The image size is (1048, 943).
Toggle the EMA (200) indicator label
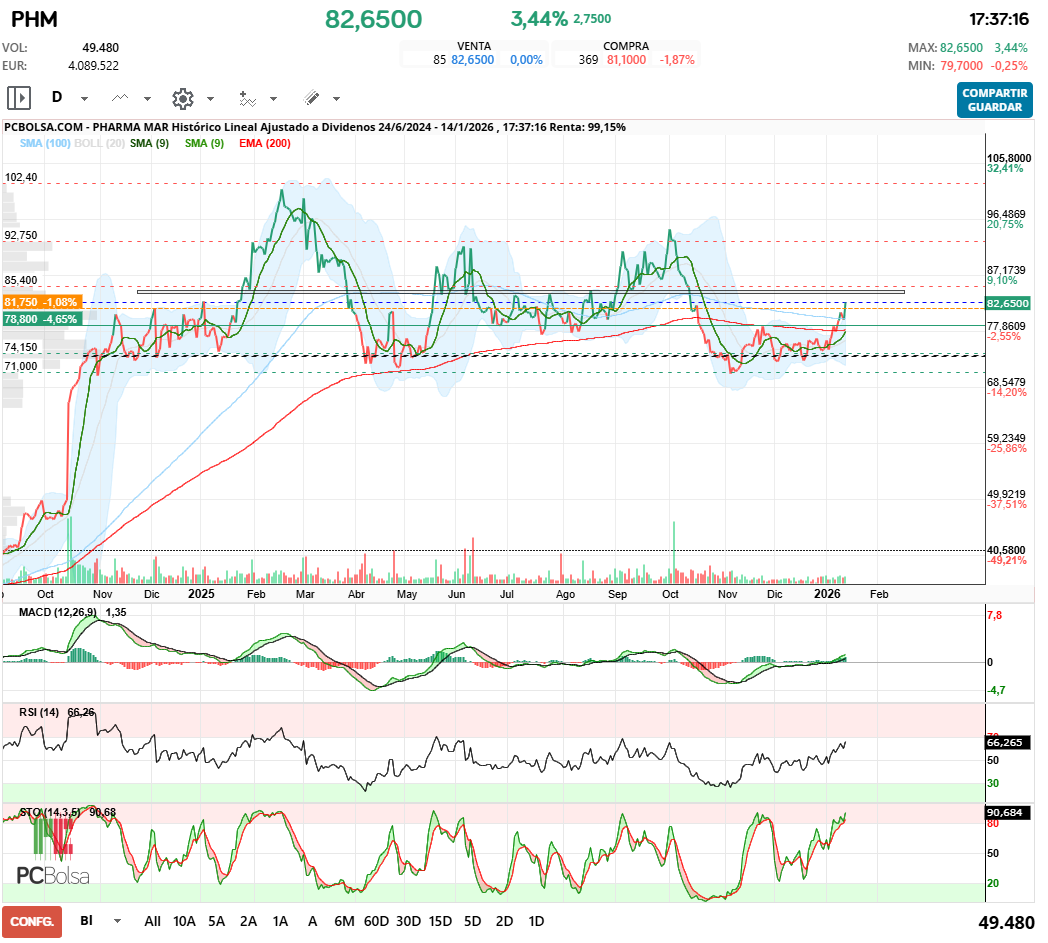265,144
